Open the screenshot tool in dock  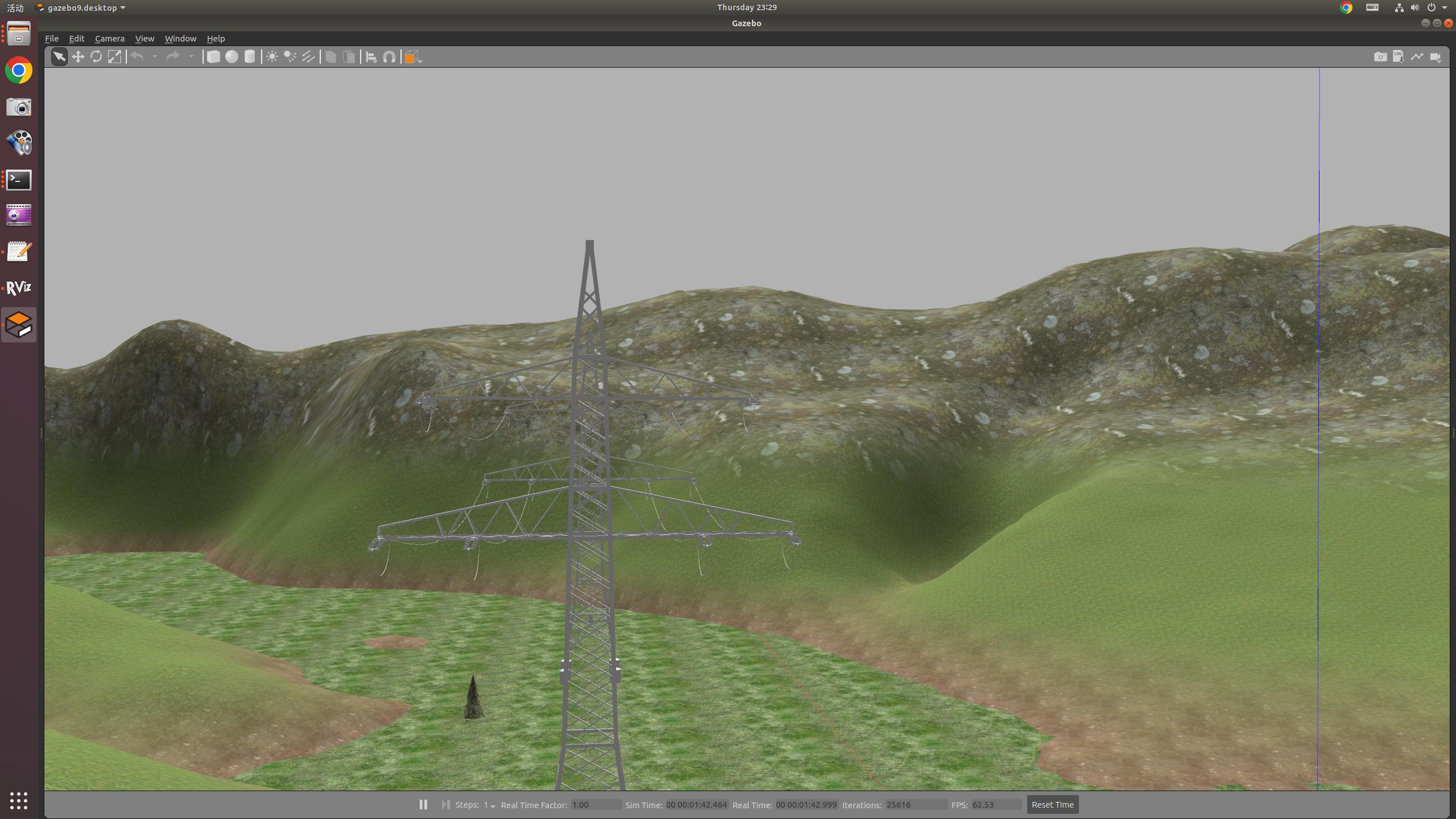19,107
